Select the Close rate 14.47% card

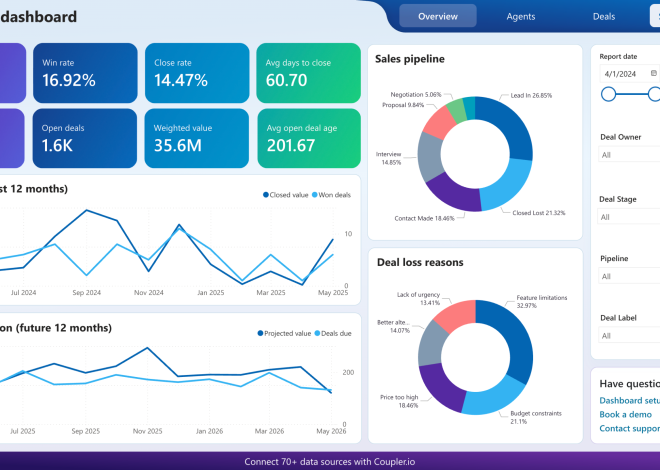click(197, 73)
